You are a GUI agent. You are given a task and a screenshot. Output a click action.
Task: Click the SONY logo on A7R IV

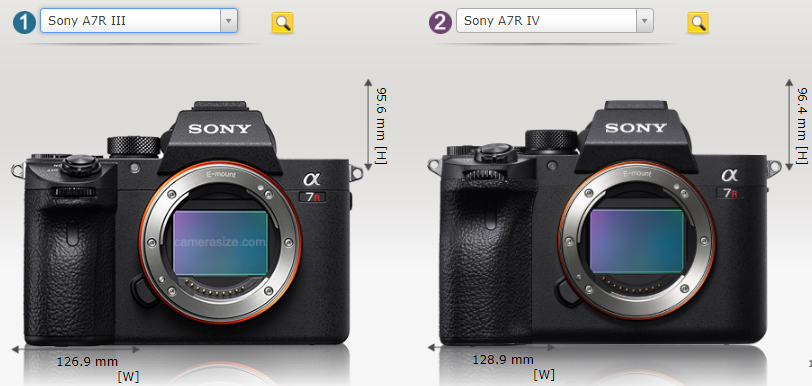(636, 127)
